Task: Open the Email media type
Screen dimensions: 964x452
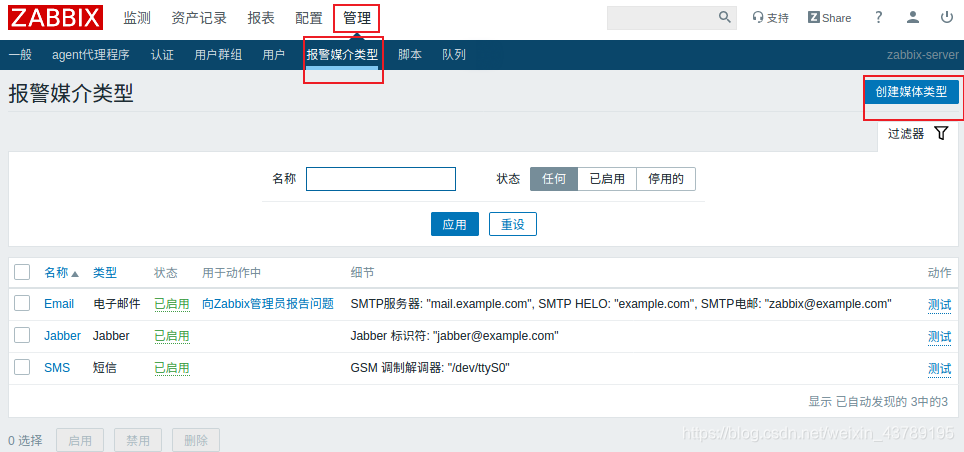Action: [x=59, y=304]
